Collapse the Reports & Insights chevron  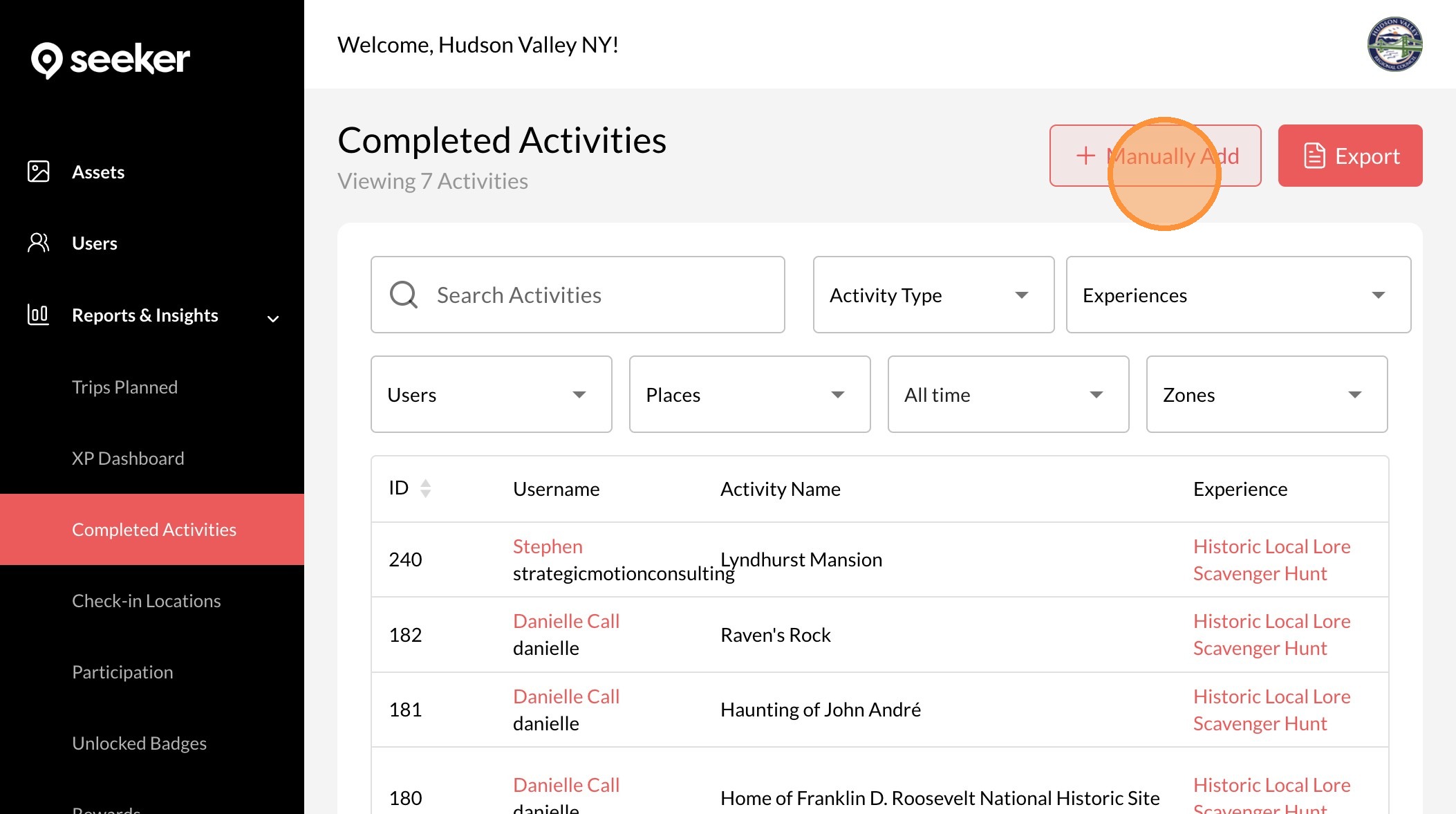(x=273, y=318)
